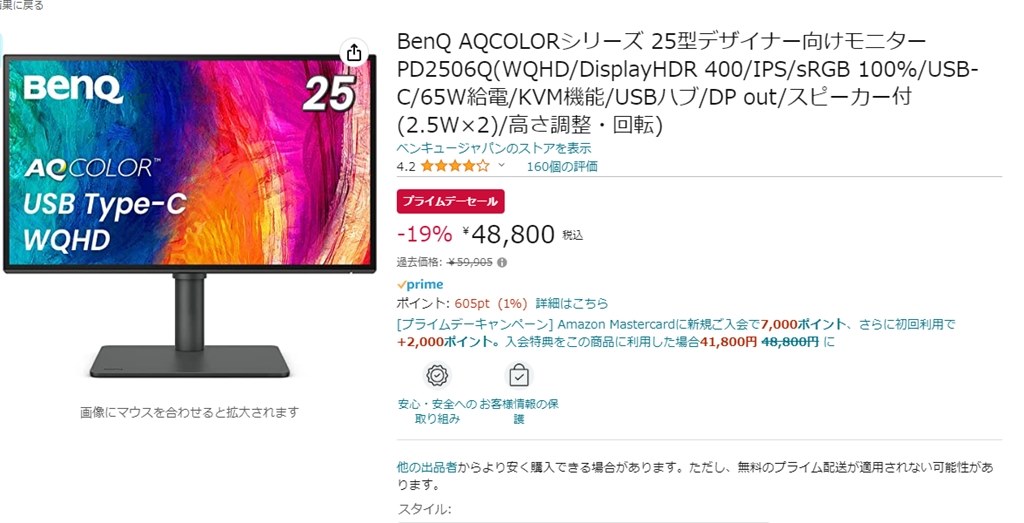Image resolution: width=1024 pixels, height=523 pixels.
Task: Click the 安心・安全への取り組み text link
Action: coord(437,411)
